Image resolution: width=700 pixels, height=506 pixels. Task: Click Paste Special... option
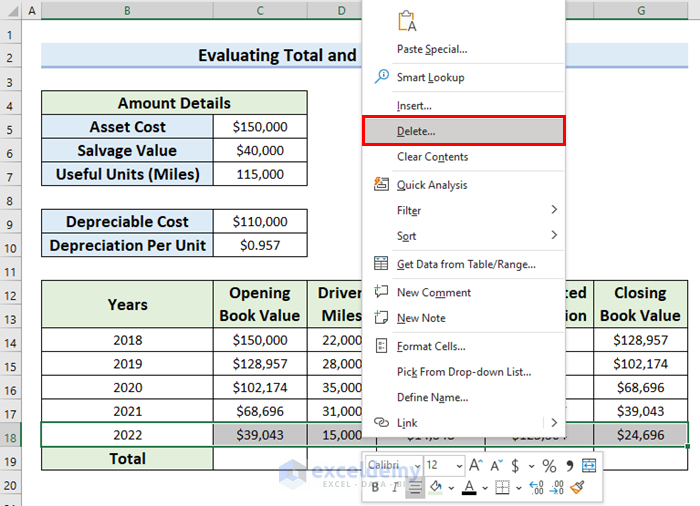click(x=432, y=49)
